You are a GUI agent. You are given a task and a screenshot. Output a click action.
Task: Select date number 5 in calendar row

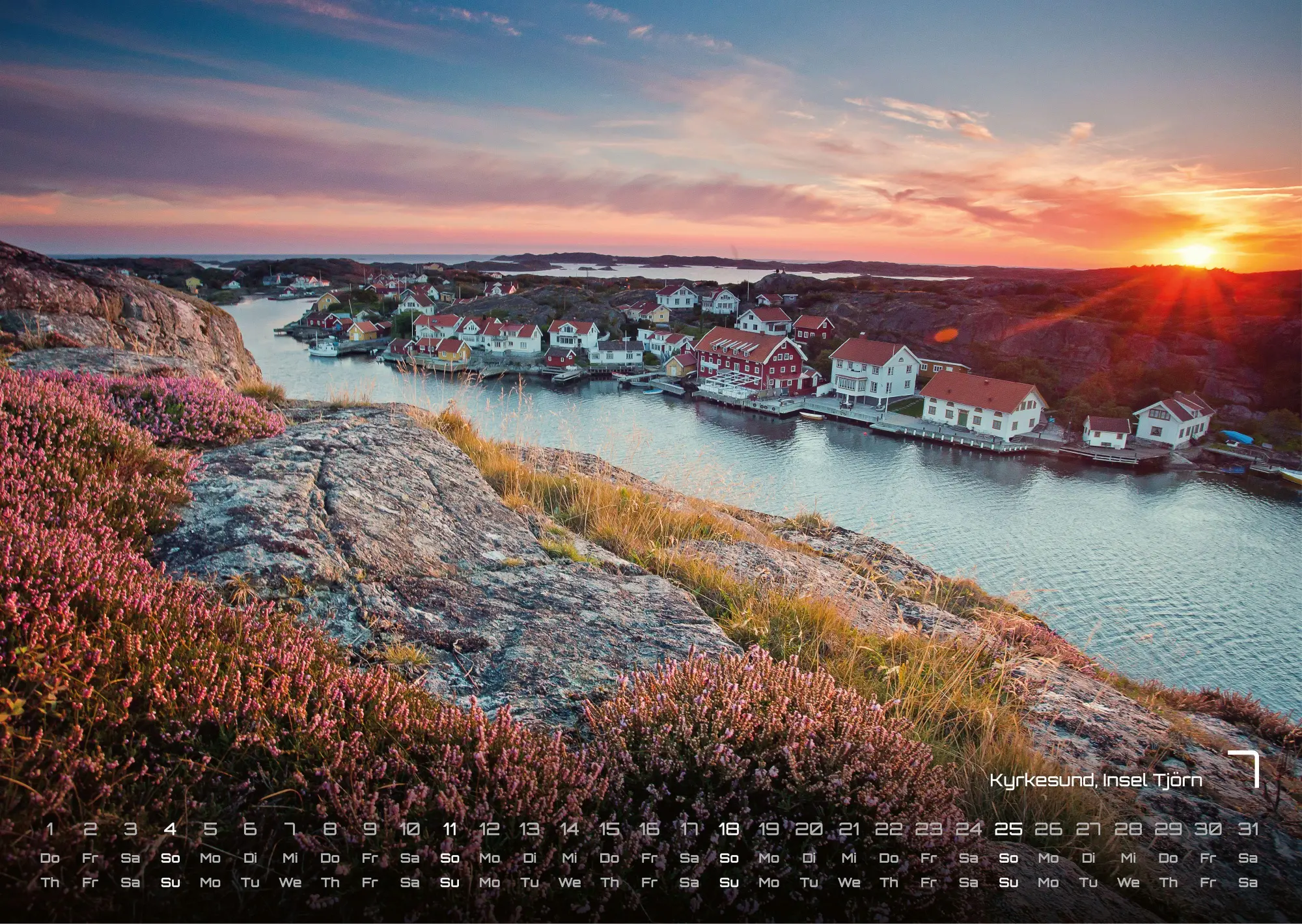pyautogui.click(x=210, y=829)
